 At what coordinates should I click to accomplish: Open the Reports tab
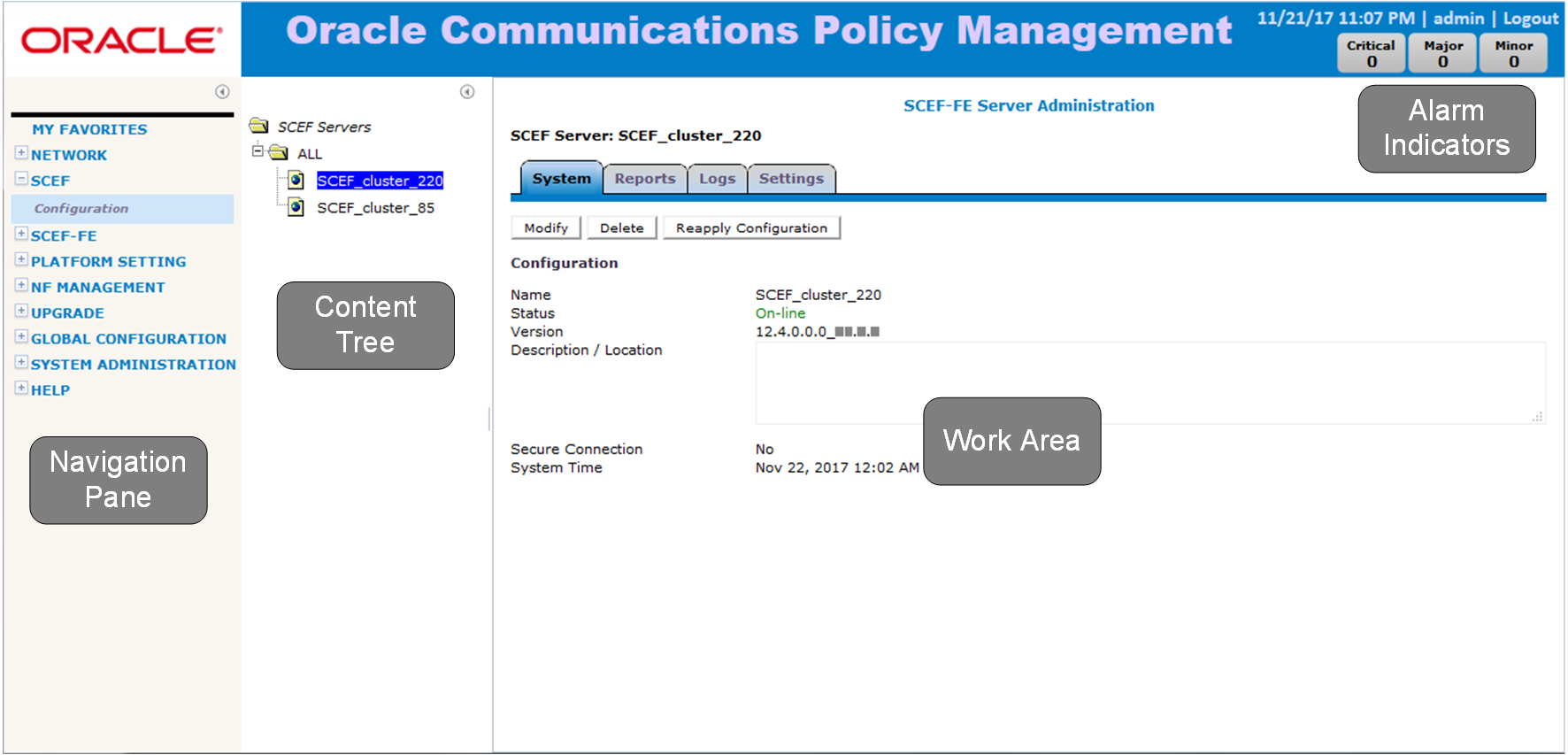point(645,179)
